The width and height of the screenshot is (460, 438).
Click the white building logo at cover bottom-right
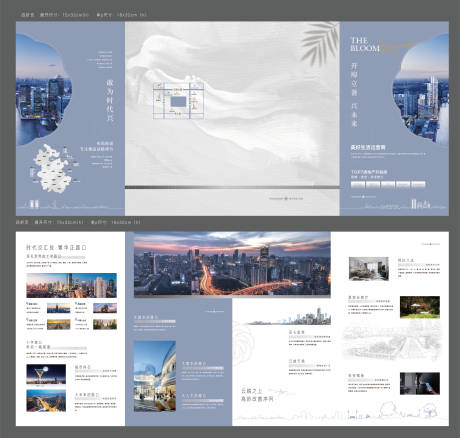tap(420, 204)
